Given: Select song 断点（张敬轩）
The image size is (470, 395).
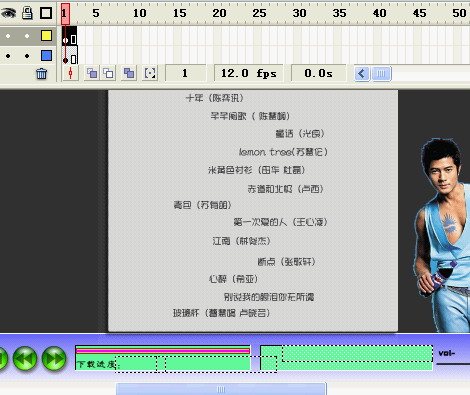Looking at the screenshot, I should click(286, 262).
